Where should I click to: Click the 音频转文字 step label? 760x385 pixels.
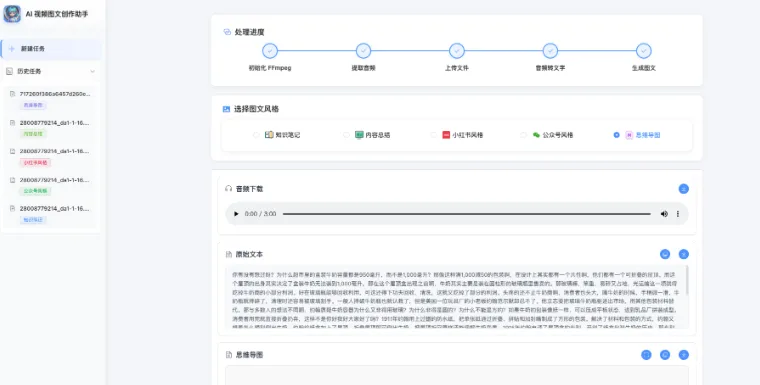point(550,68)
